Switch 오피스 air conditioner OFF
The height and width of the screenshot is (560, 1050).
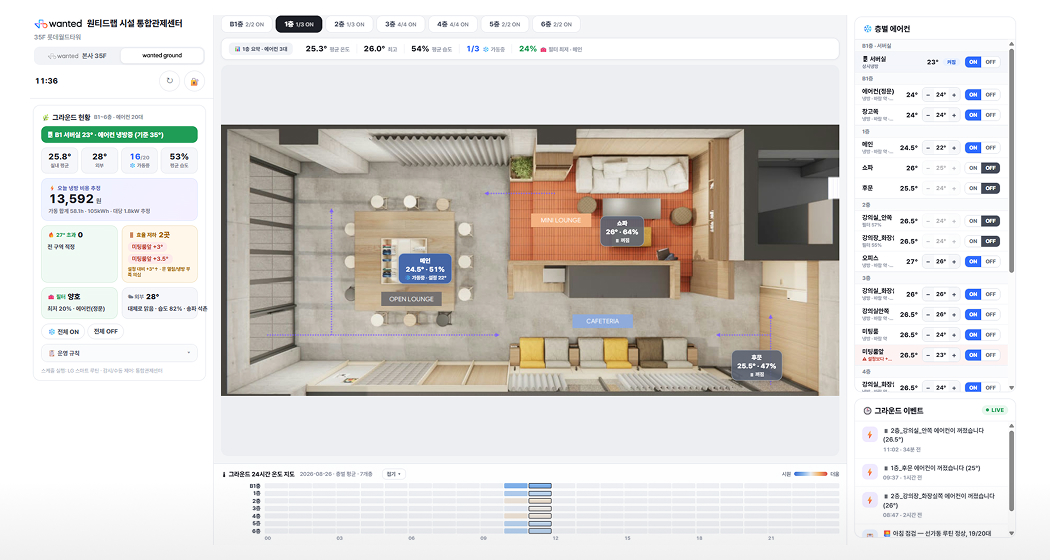[990, 262]
